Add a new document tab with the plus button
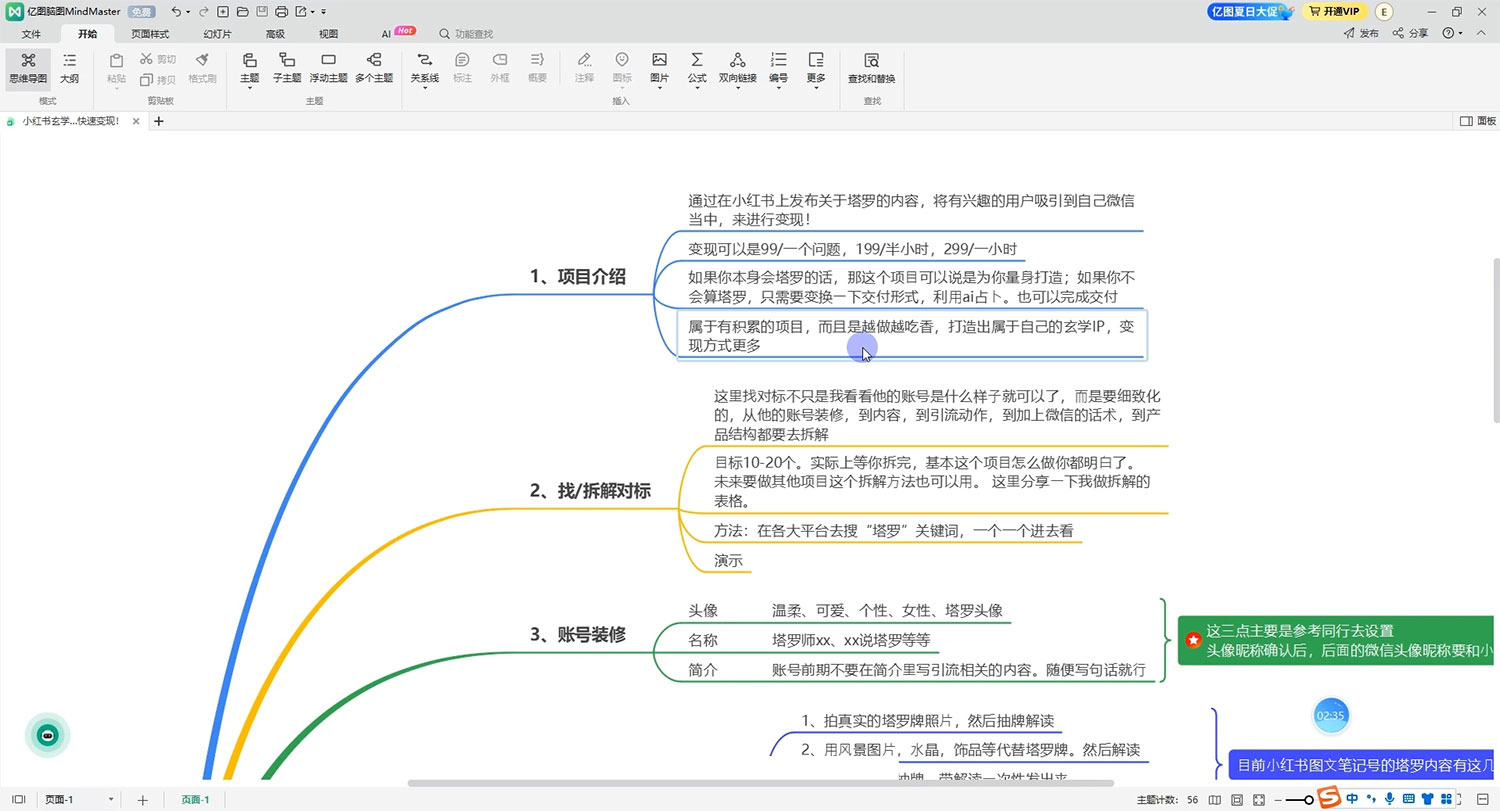 tap(159, 121)
